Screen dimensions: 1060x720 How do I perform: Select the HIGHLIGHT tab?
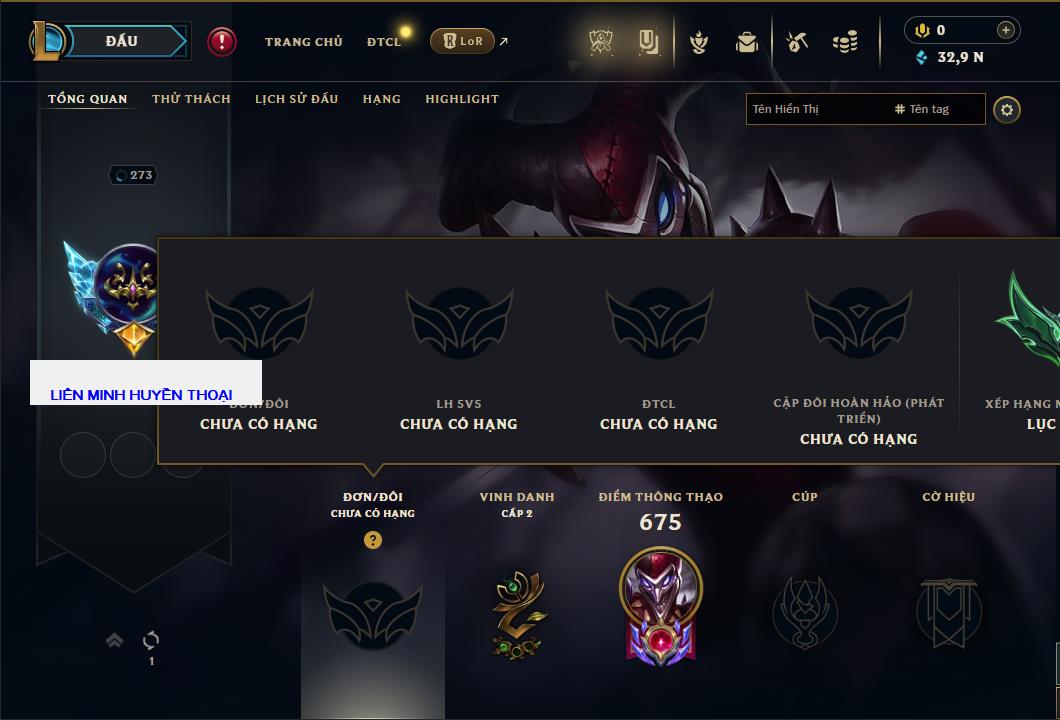click(x=462, y=99)
